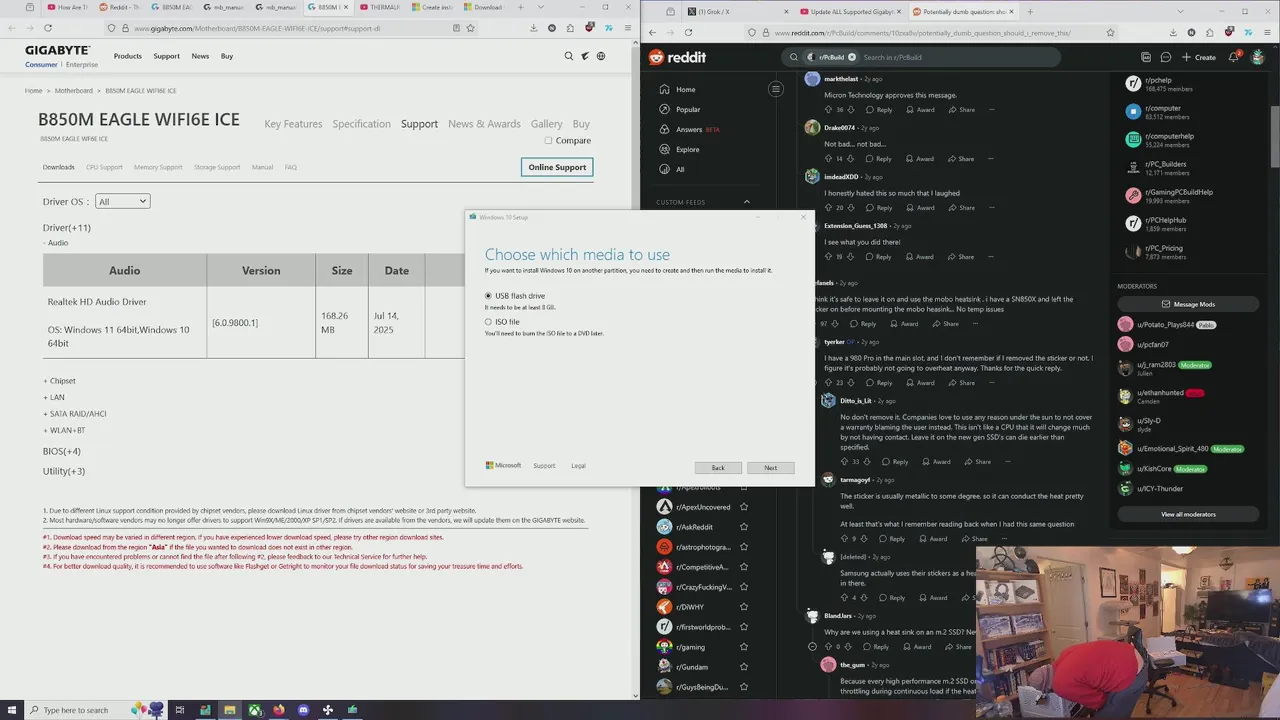The width and height of the screenshot is (1280, 720).
Task: Open Popular in Reddit sidebar
Action: point(688,110)
